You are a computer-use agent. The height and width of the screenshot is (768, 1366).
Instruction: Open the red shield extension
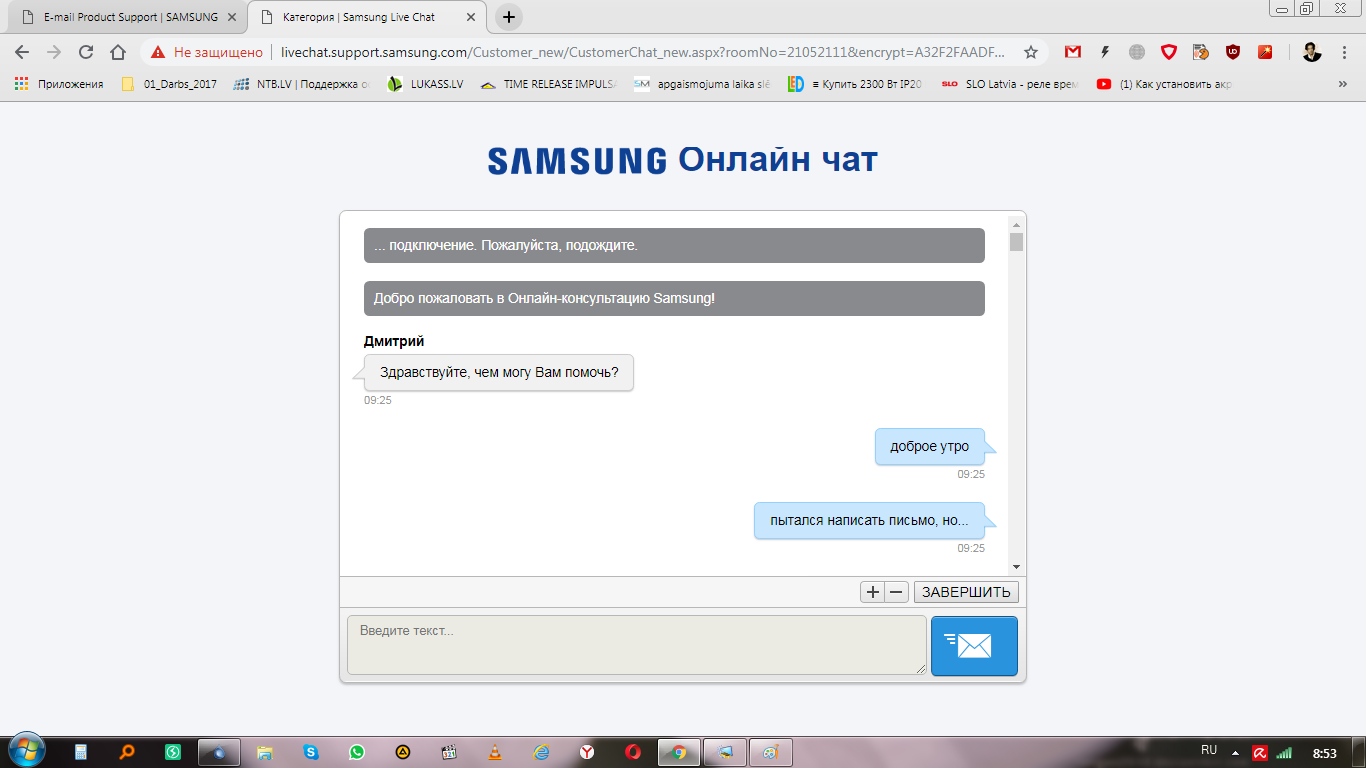click(x=1169, y=52)
